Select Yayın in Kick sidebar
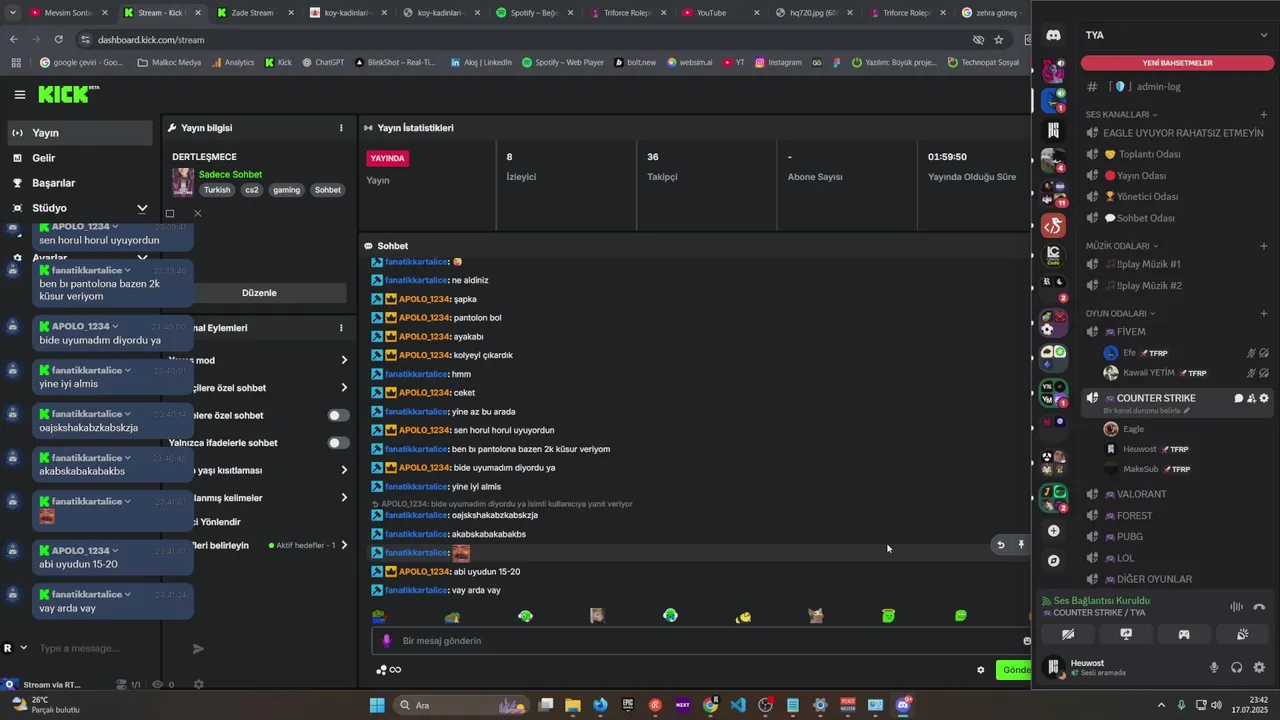The width and height of the screenshot is (1280, 720). coord(80,133)
